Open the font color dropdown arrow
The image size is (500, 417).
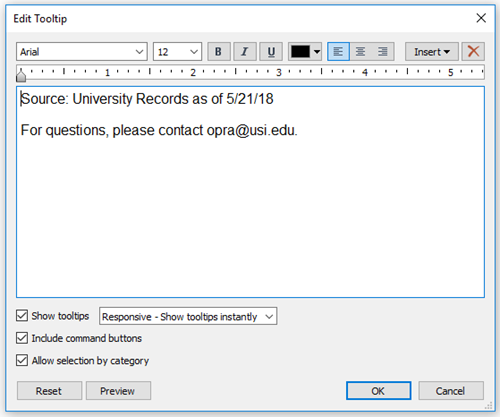[317, 52]
